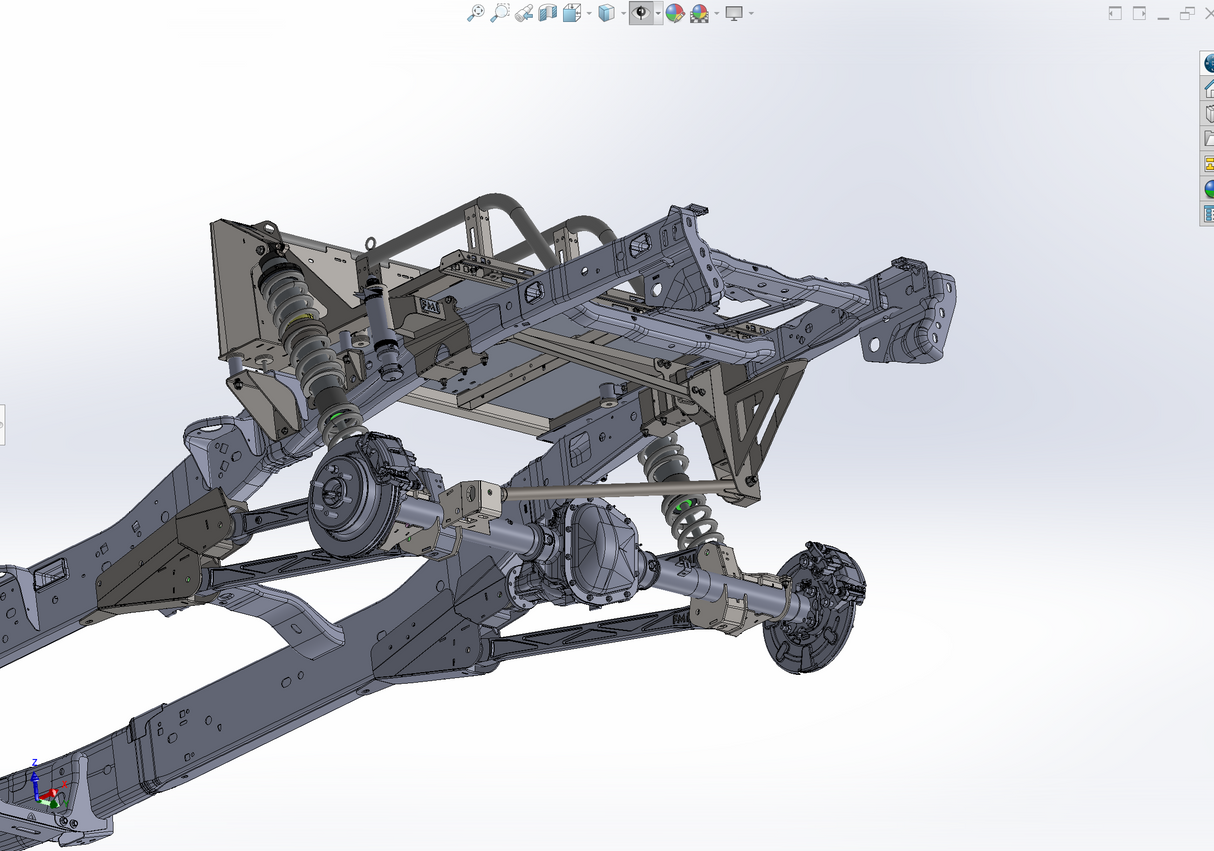
Task: Select the Appearances and Scenes task pane icon
Action: coord(1207,187)
